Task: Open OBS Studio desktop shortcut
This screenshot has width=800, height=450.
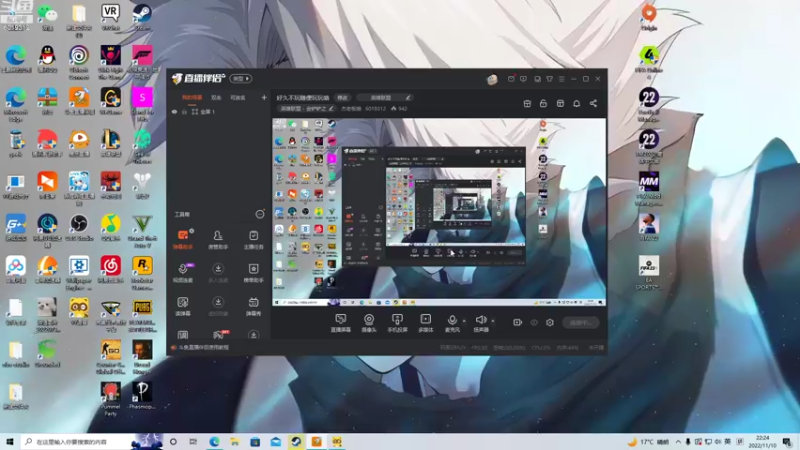Action: 79,227
